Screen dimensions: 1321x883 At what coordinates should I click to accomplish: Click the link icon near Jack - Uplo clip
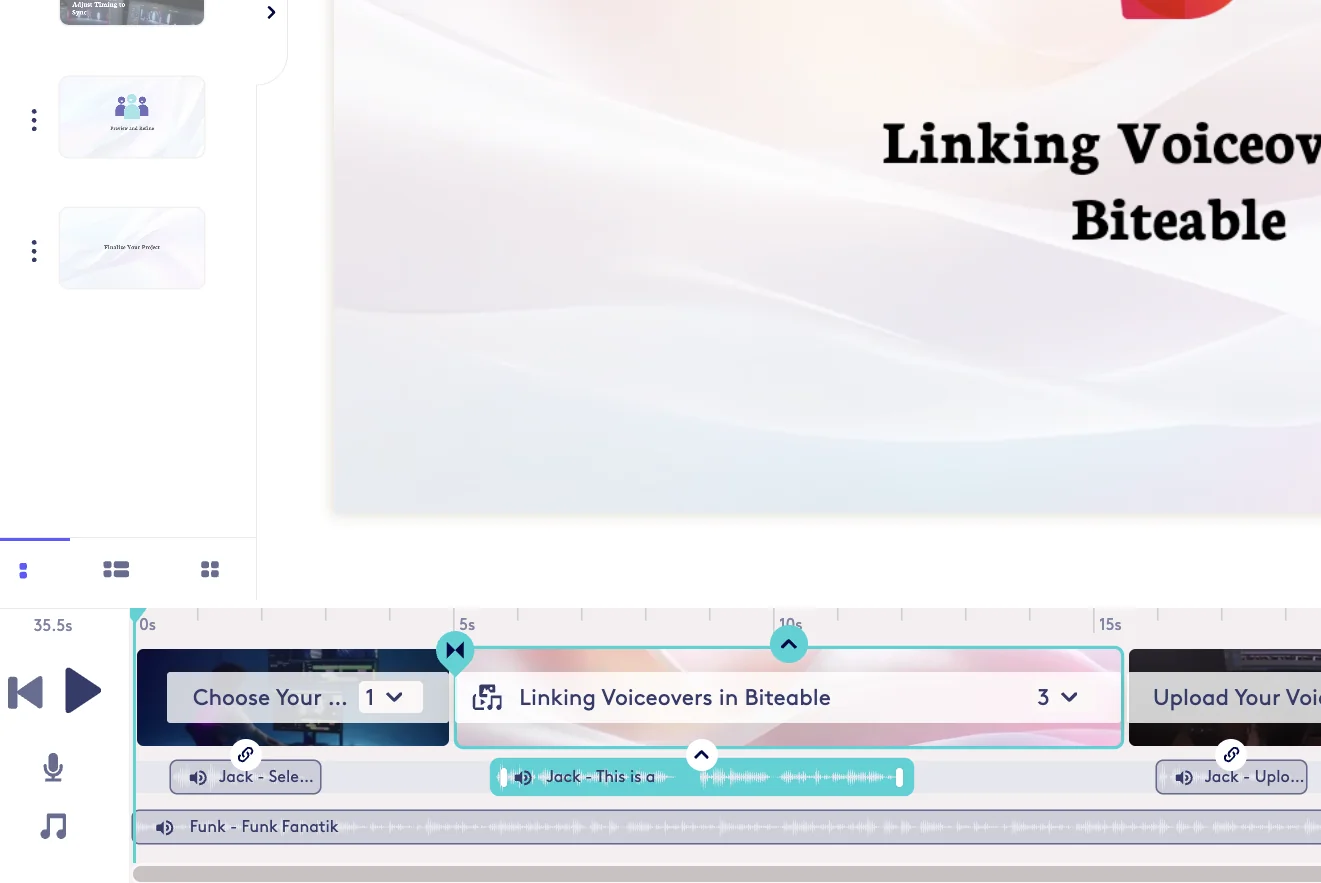coord(1231,754)
